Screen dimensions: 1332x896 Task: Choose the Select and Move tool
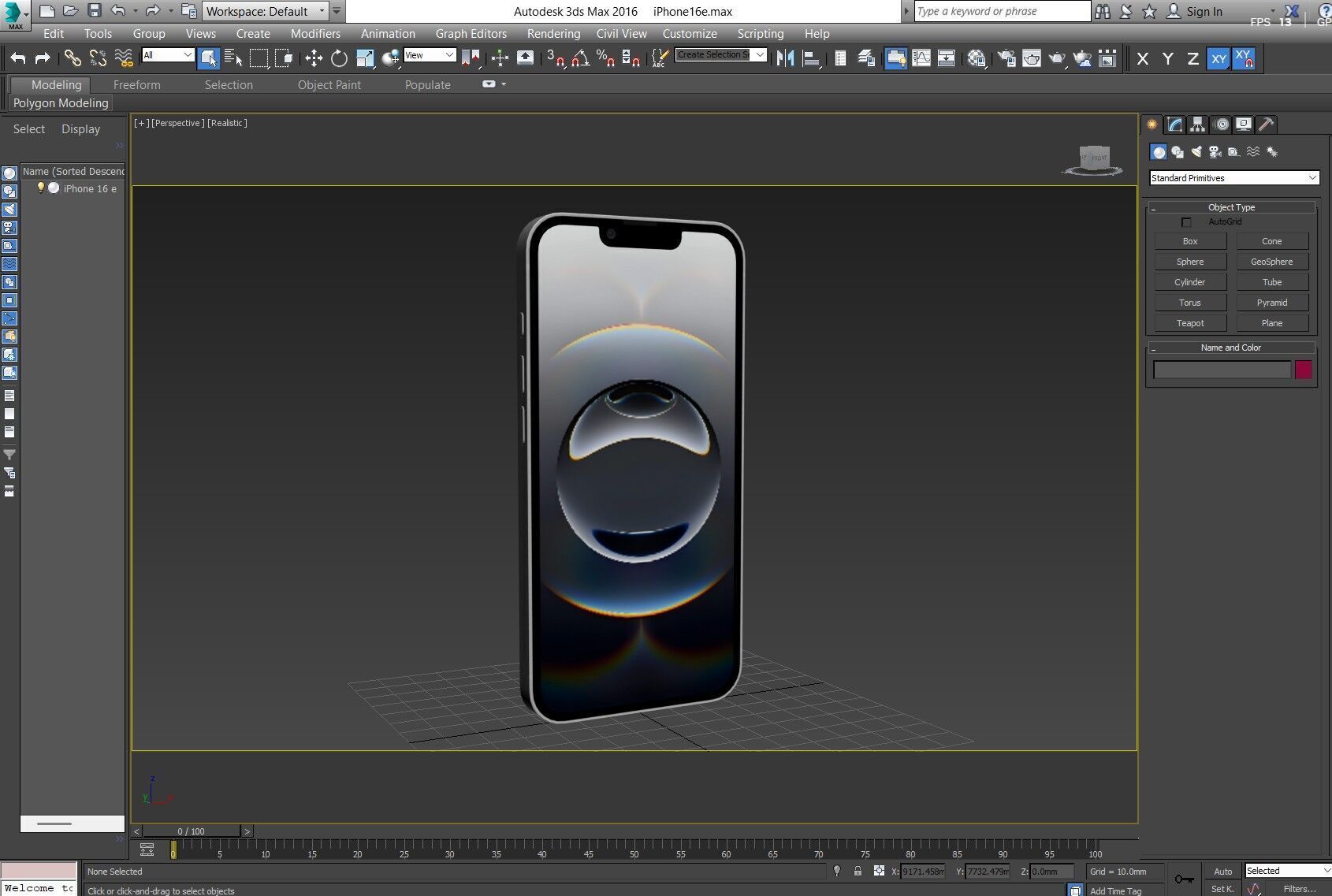tap(314, 58)
